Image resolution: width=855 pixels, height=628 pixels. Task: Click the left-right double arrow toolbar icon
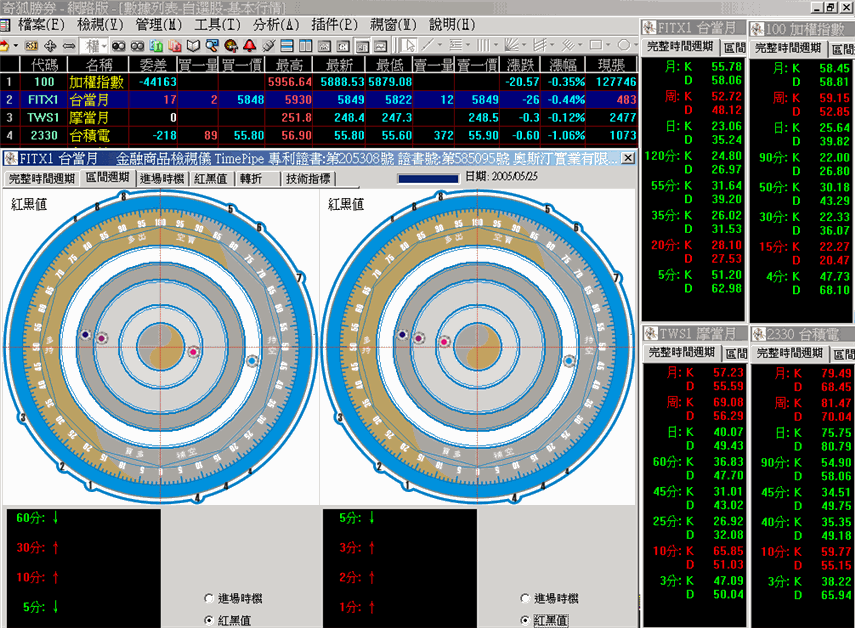coord(69,46)
